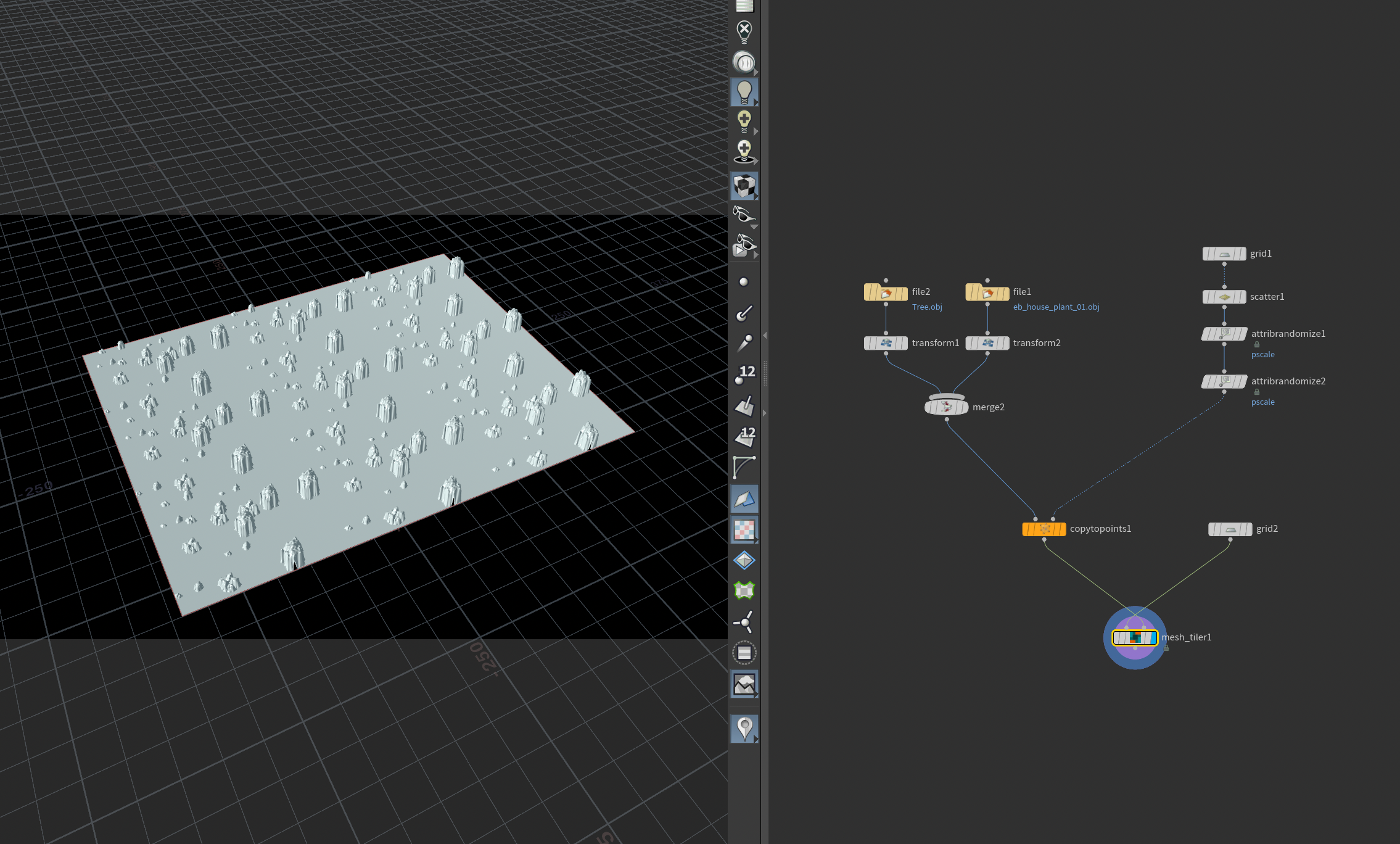Viewport: 1400px width, 844px height.
Task: Select the merge2 node
Action: click(x=946, y=407)
